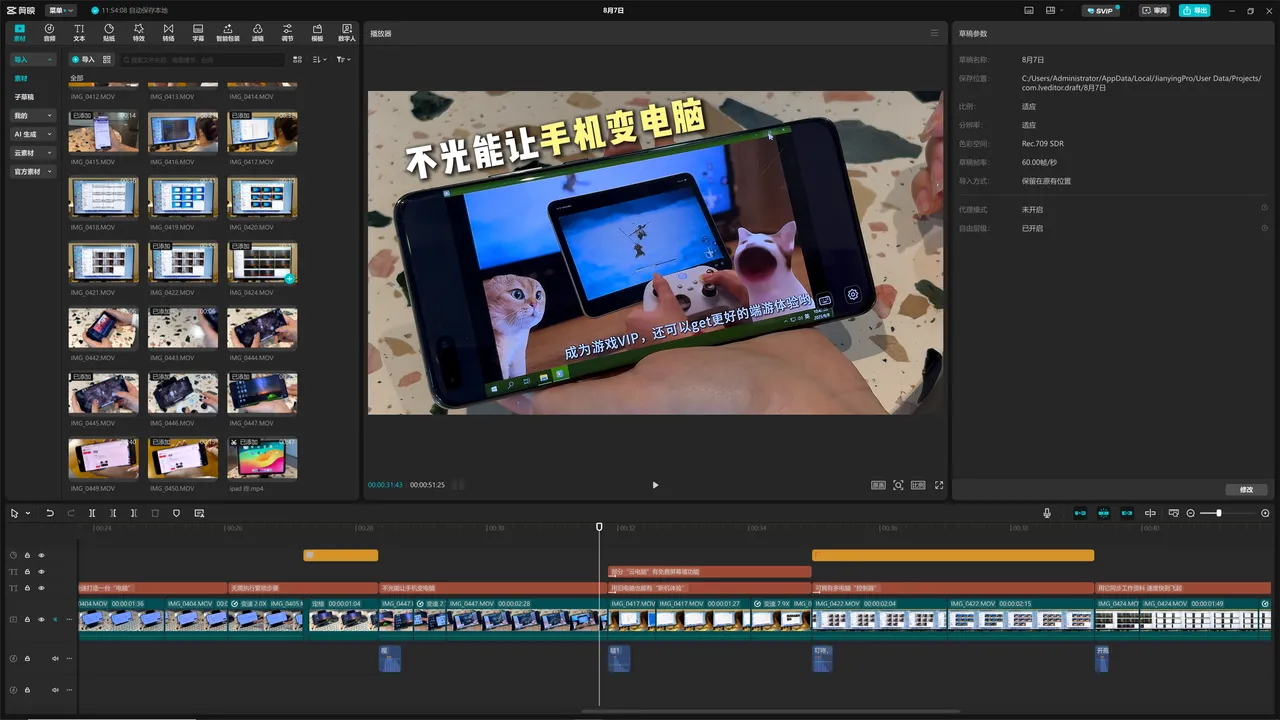Open the 滤镜 filters panel
The height and width of the screenshot is (720, 1280).
(x=258, y=33)
